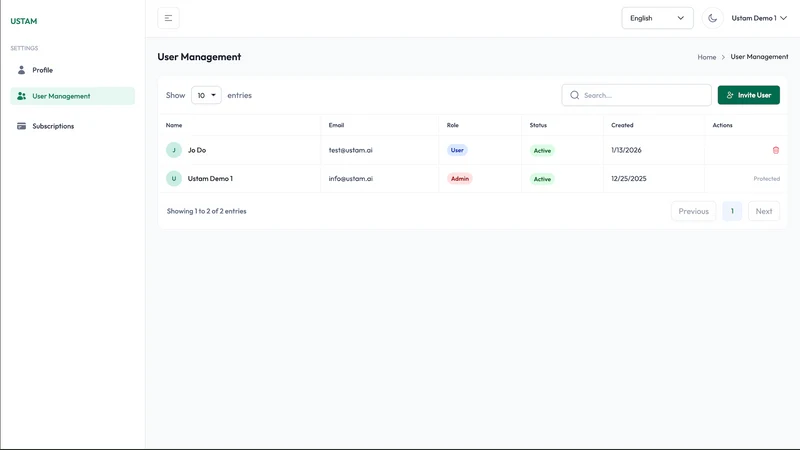The image size is (800, 450).
Task: Open the English language dropdown
Action: click(x=657, y=18)
